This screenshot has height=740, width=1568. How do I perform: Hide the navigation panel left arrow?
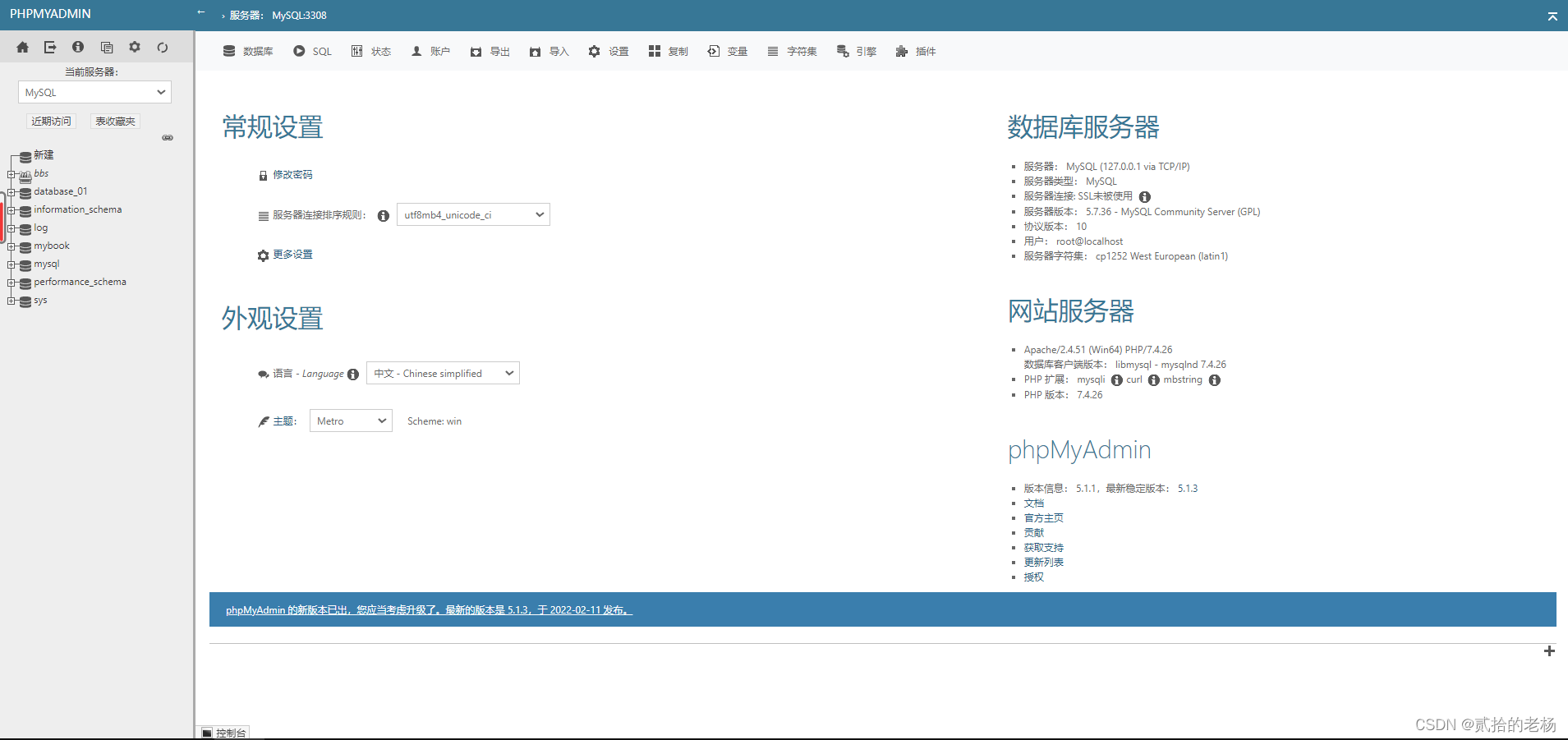(202, 12)
